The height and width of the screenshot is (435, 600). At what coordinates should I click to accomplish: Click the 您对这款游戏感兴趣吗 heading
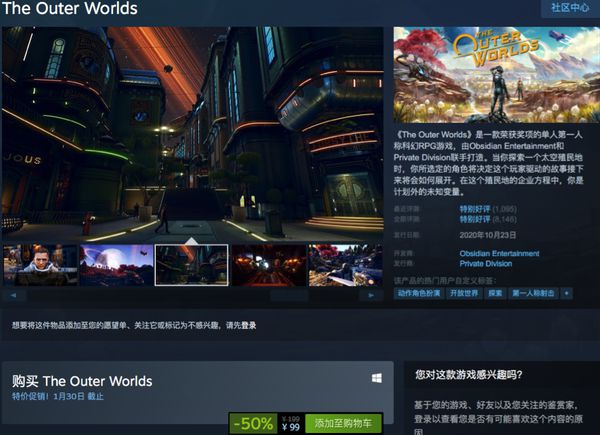click(x=468, y=374)
